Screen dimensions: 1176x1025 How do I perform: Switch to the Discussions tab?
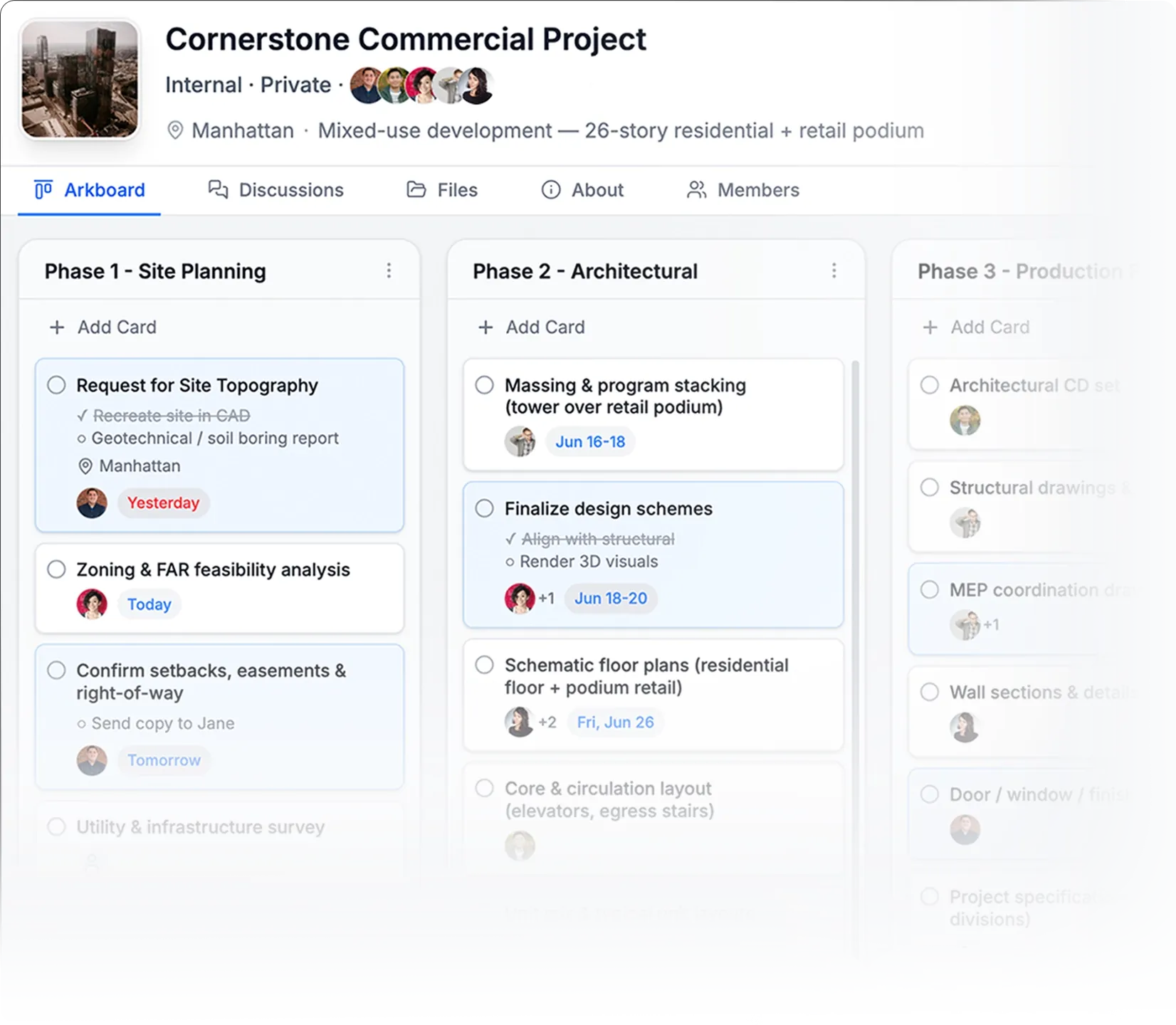(x=275, y=190)
